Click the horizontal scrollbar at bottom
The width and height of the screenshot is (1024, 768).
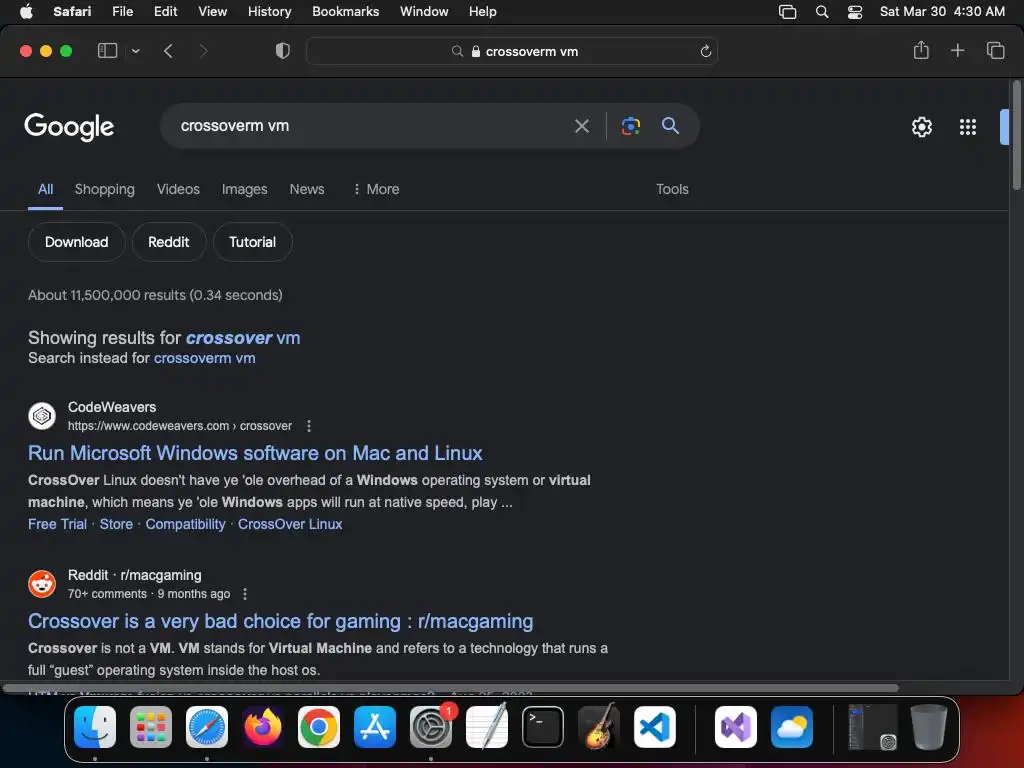pyautogui.click(x=451, y=688)
